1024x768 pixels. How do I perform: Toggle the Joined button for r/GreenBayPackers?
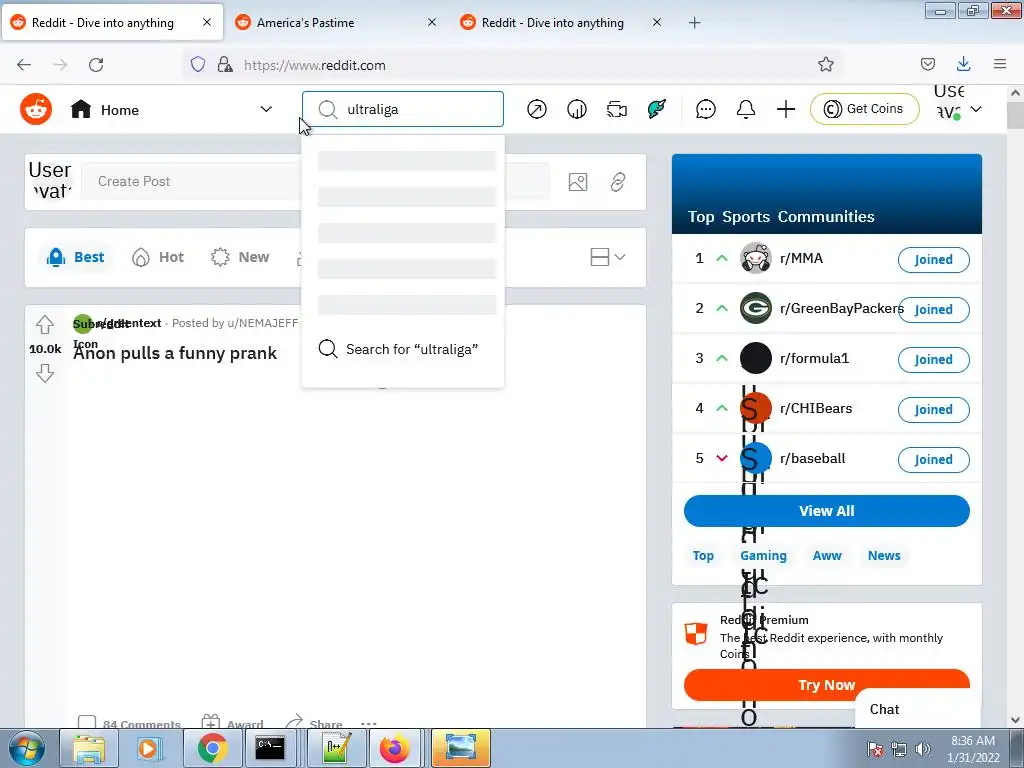pos(933,310)
